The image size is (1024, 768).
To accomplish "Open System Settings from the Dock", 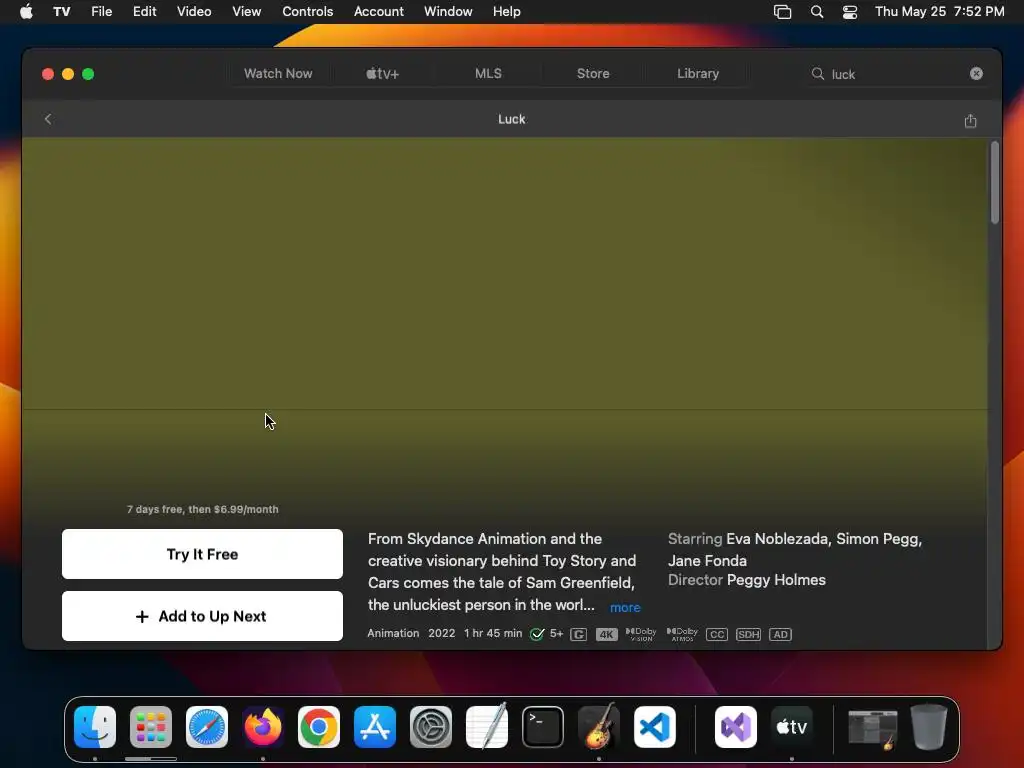I will coord(431,727).
